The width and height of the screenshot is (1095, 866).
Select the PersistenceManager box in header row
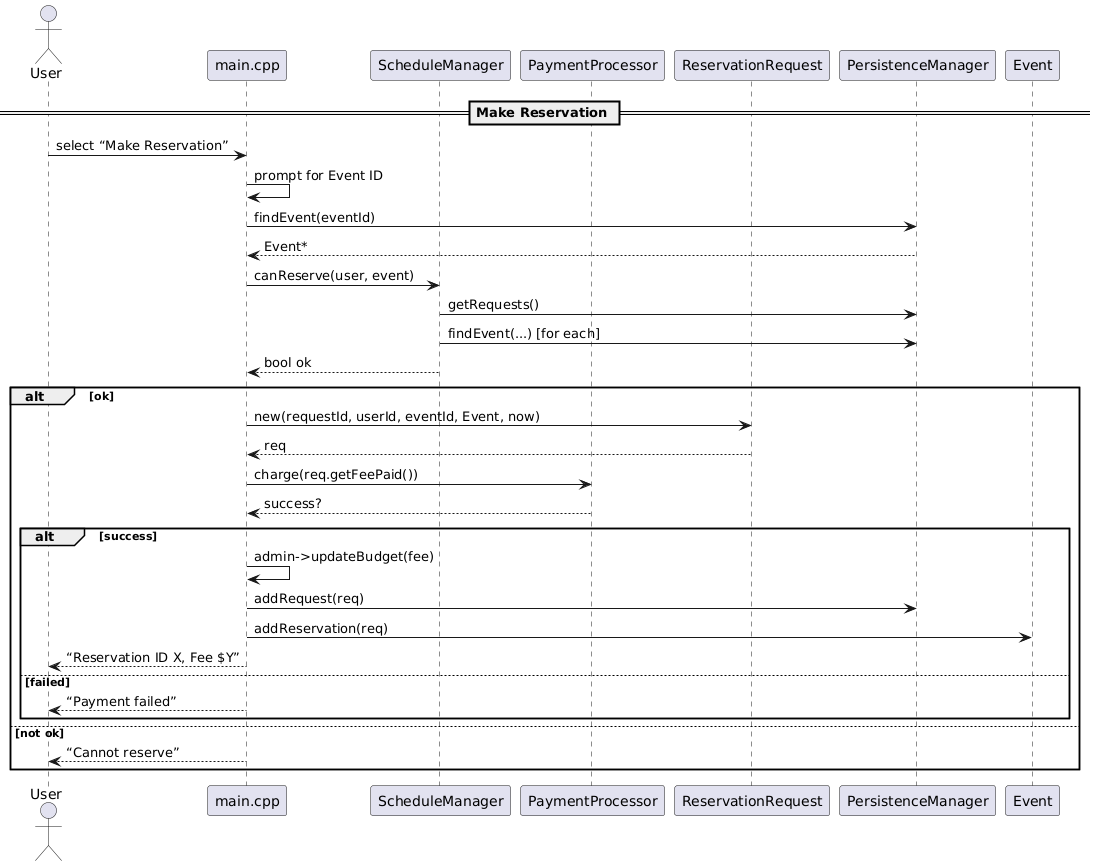coord(917,66)
